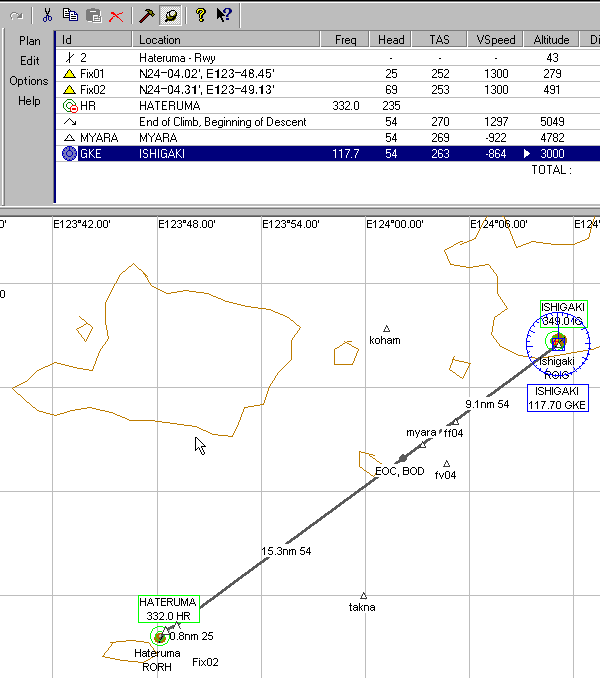This screenshot has height=678, width=600.
Task: Open the Edit menu
Action: point(30,61)
